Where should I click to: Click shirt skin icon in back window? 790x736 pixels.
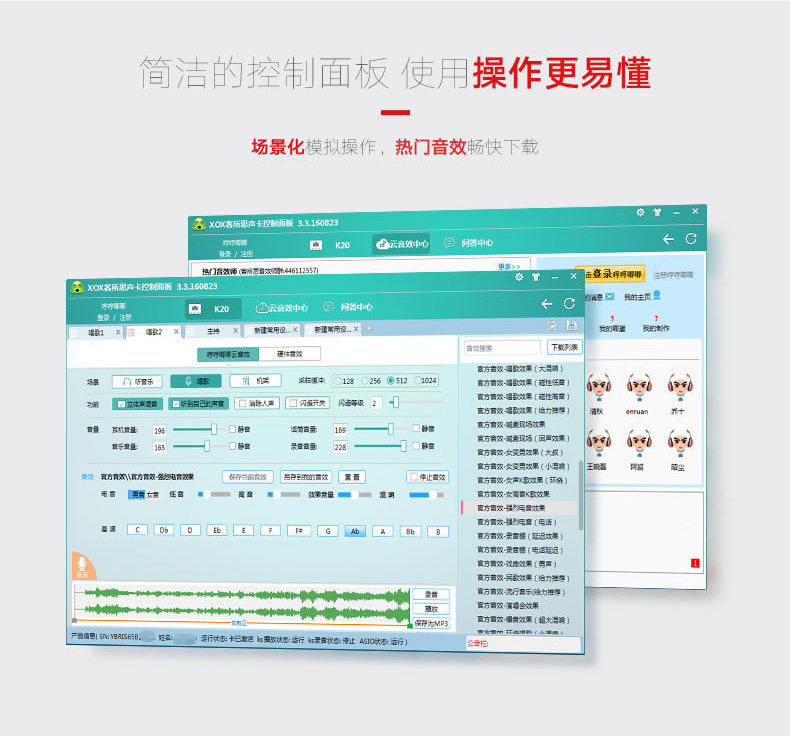coord(657,212)
